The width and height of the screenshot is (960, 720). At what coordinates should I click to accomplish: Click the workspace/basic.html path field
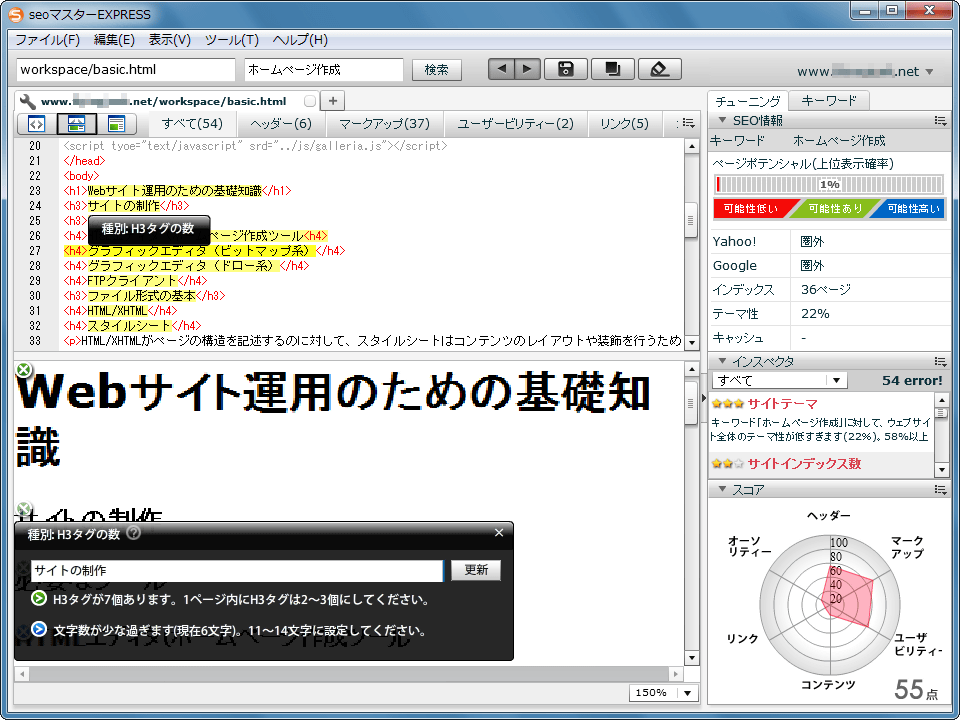[x=126, y=70]
